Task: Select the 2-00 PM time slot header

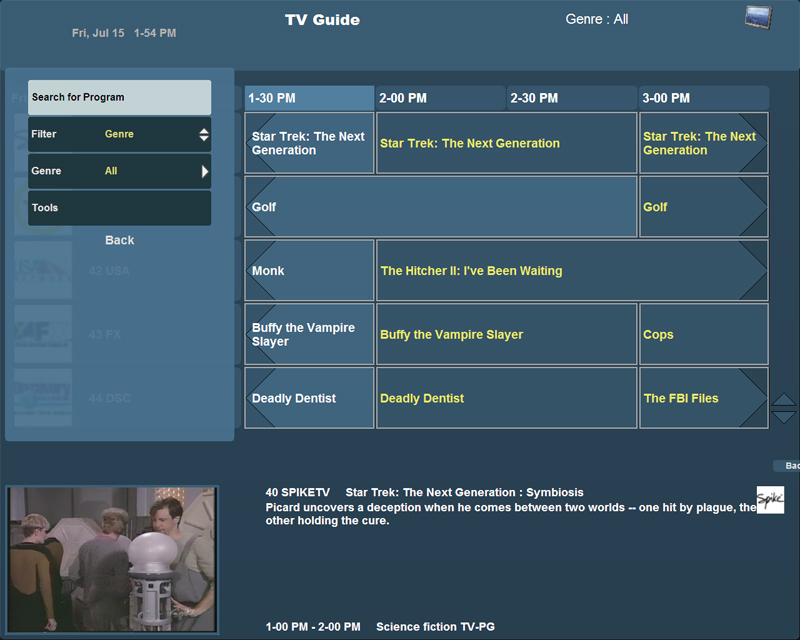Action: (441, 98)
